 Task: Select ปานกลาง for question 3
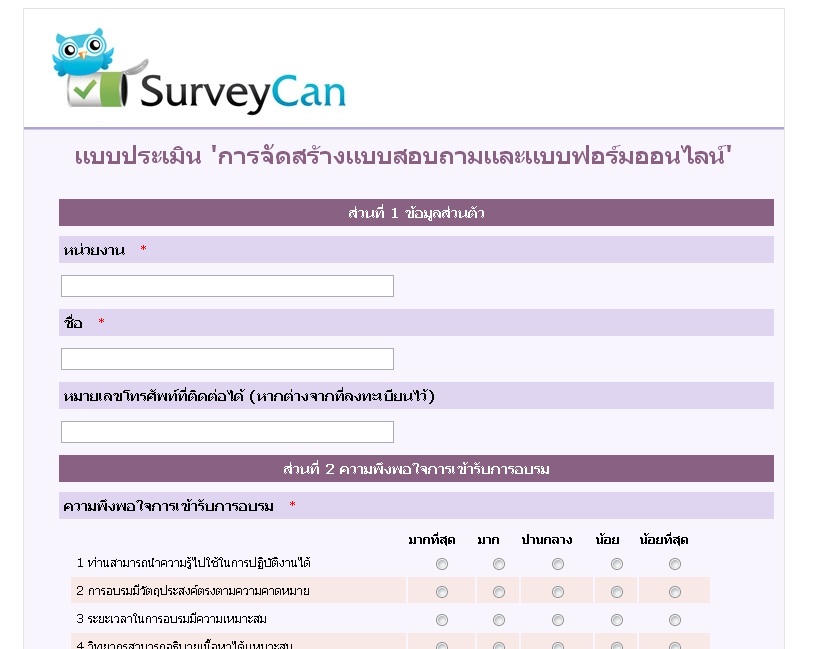(558, 620)
